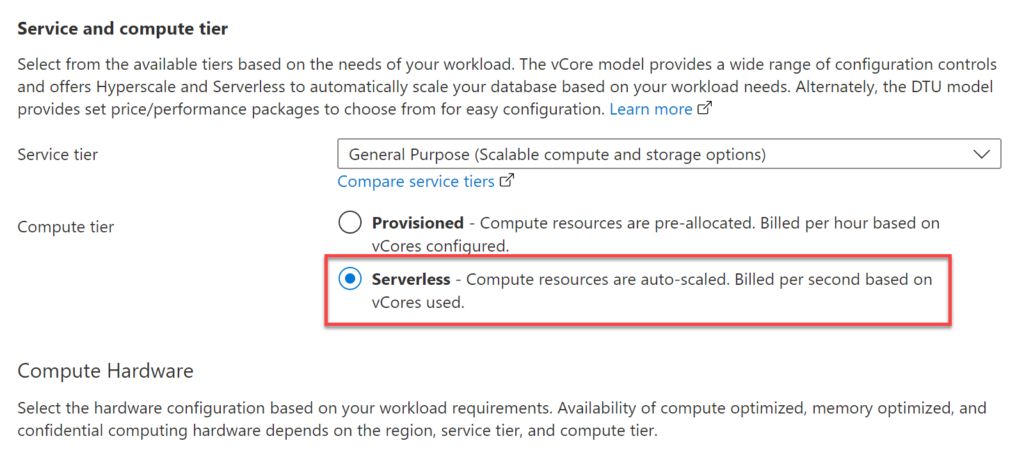Click the Service tier field label

pyautogui.click(x=58, y=155)
